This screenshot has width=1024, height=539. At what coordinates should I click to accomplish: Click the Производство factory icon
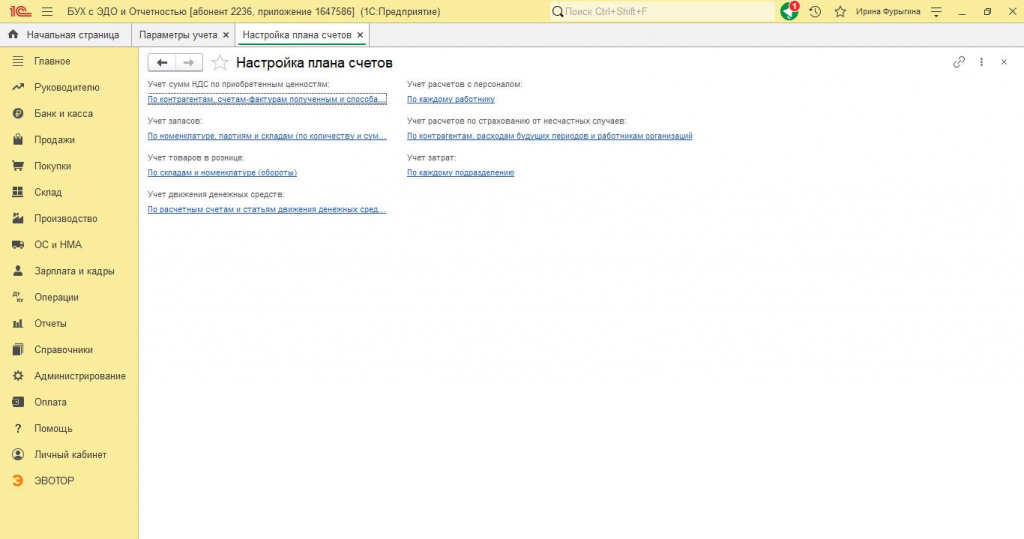click(18, 218)
